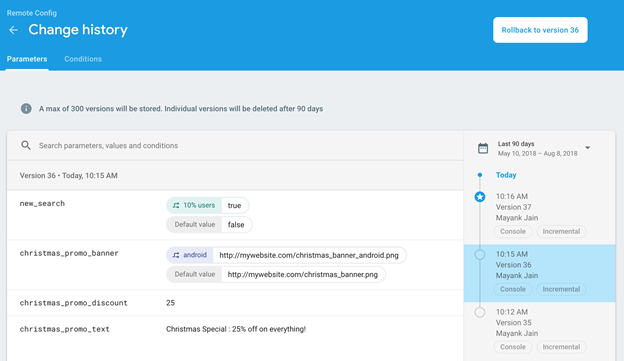The height and width of the screenshot is (361, 624).
Task: Click the condition icon in the android chip
Action: (176, 255)
